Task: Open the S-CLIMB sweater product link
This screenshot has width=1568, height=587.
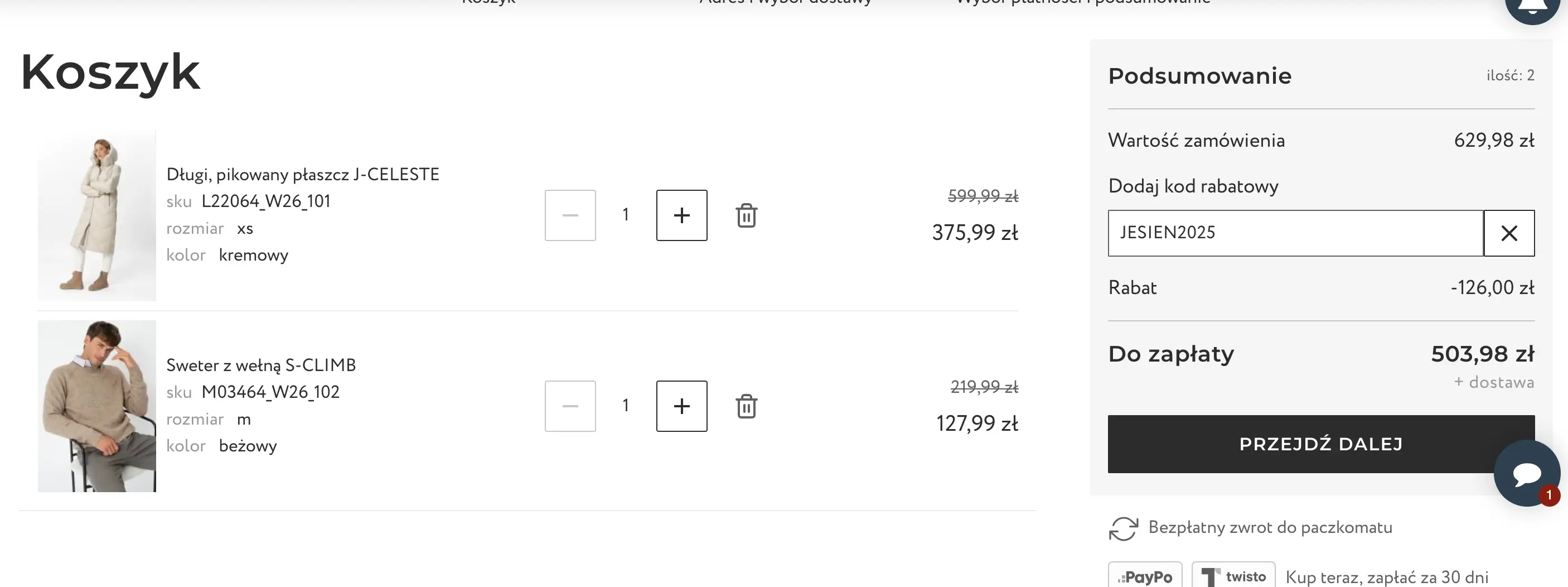Action: (260, 365)
